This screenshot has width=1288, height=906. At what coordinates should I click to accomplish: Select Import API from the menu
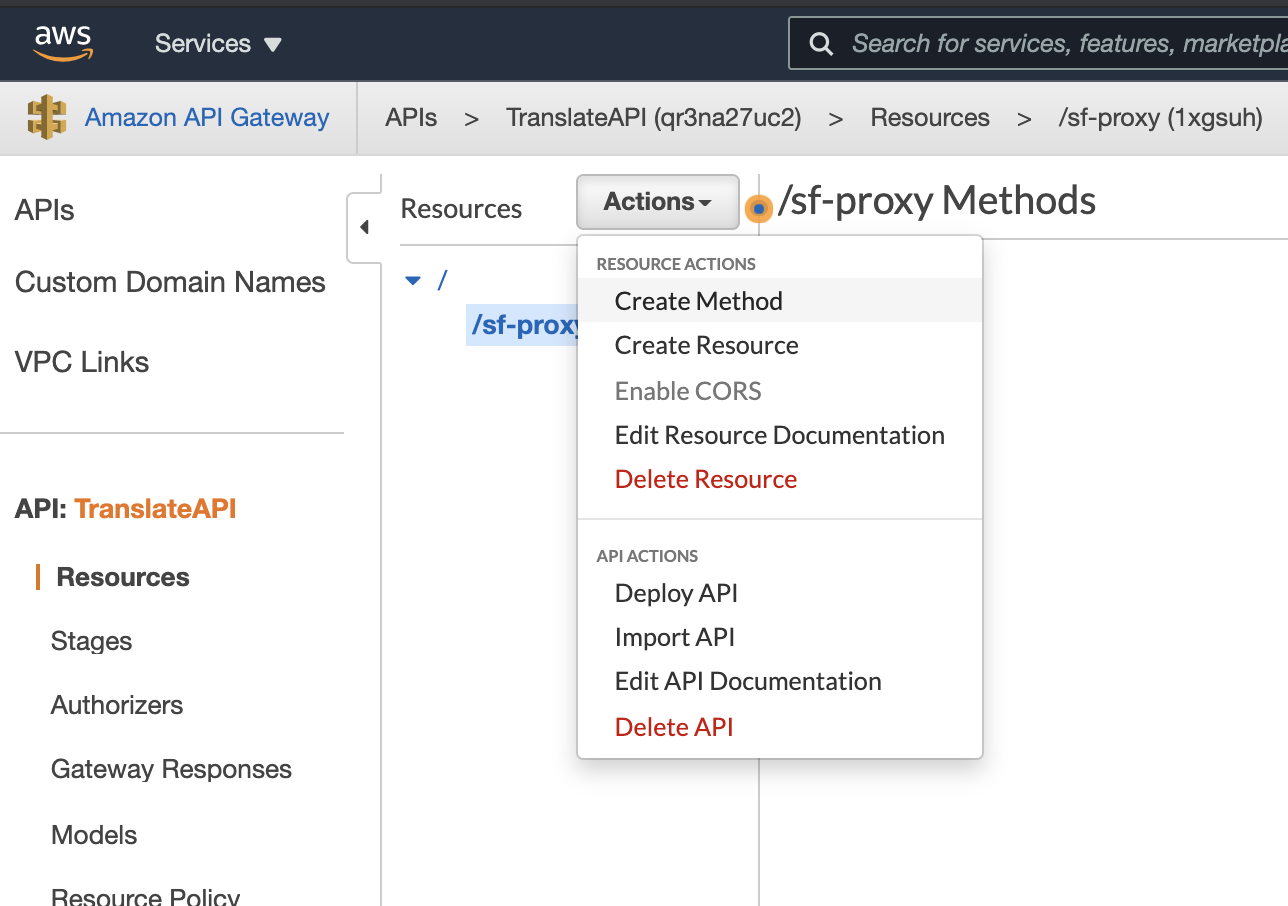(674, 637)
